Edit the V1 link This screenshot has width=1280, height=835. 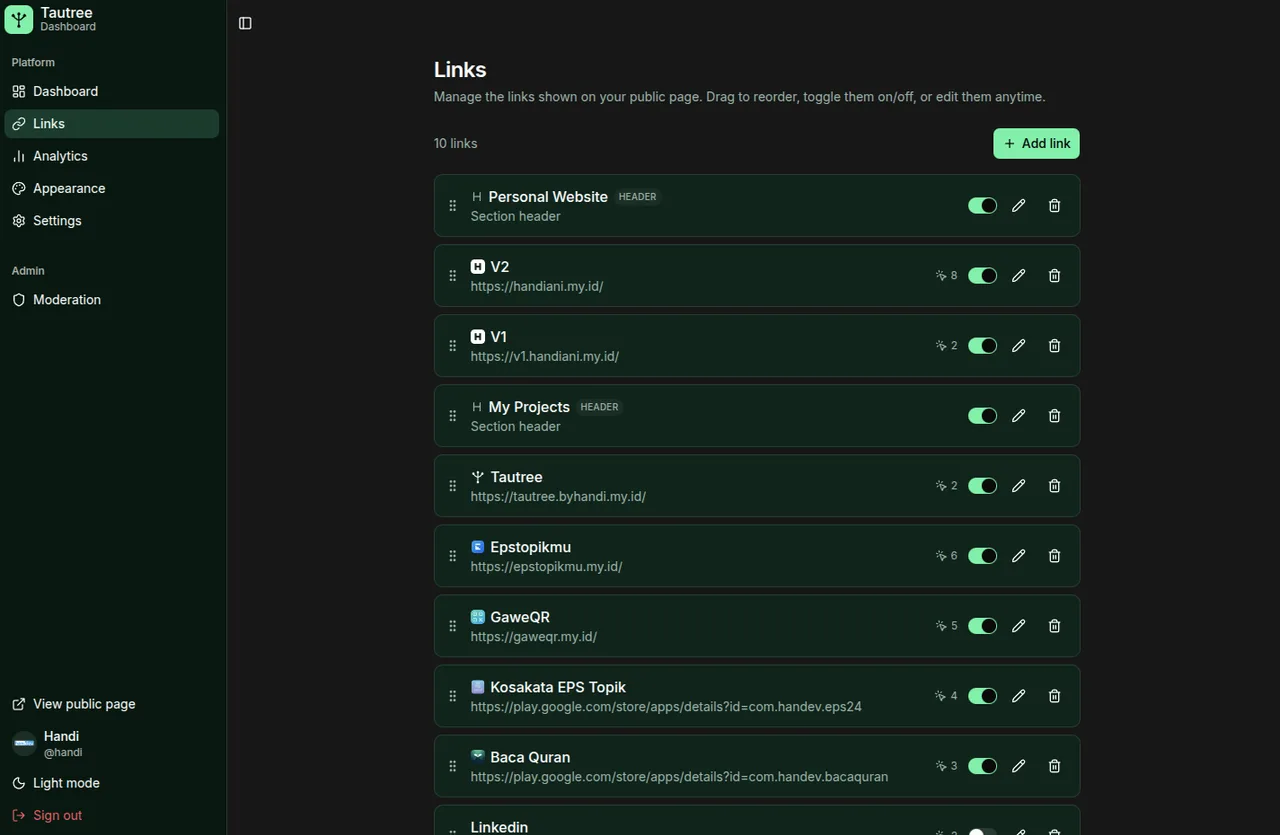click(1018, 346)
